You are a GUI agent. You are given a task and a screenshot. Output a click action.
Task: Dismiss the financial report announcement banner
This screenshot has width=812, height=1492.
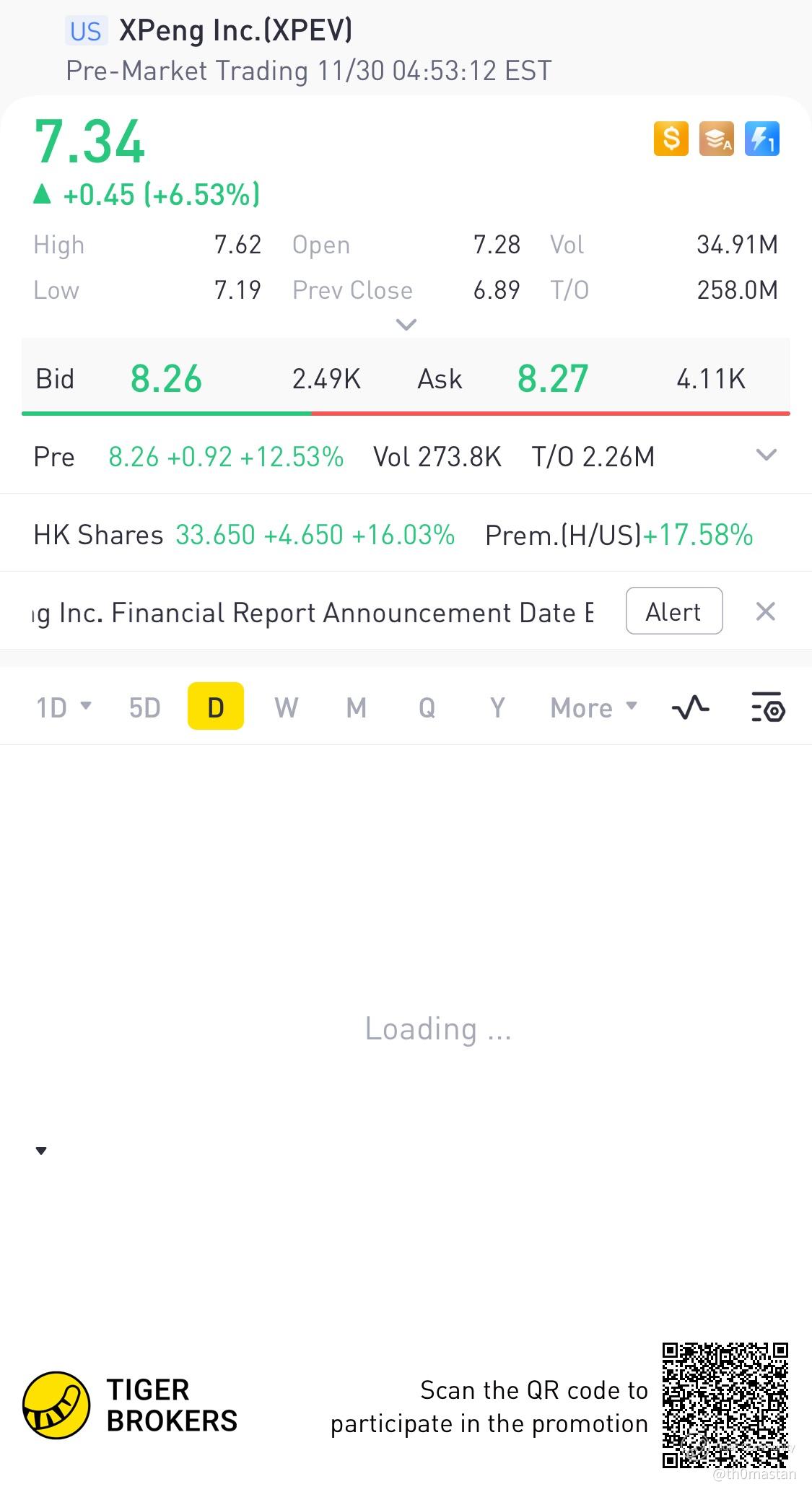pyautogui.click(x=765, y=611)
